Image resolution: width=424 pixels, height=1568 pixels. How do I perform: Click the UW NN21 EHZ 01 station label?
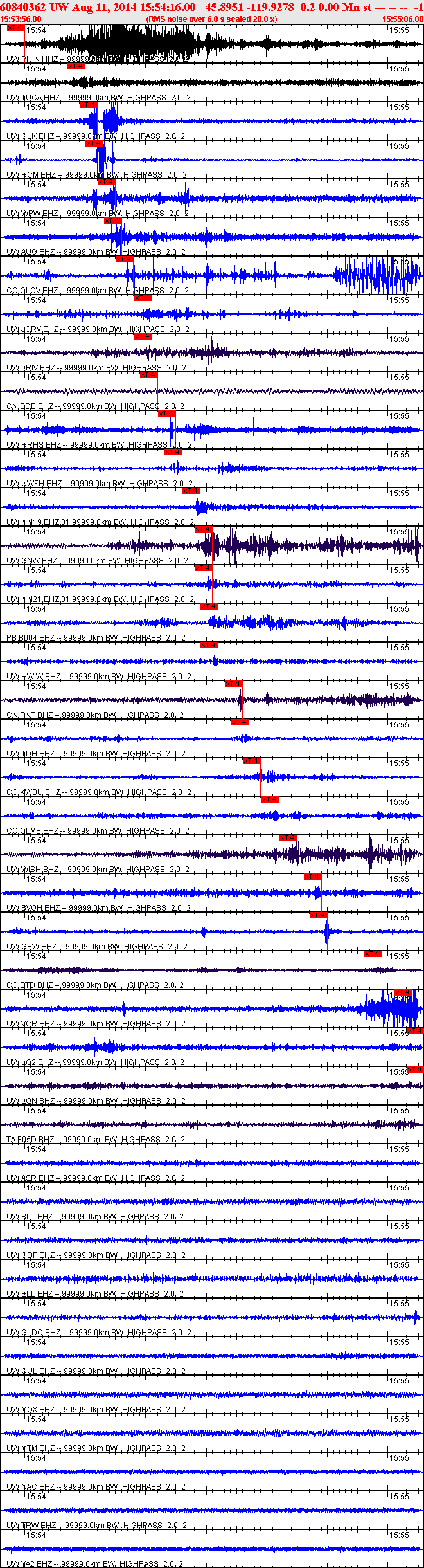(x=100, y=599)
